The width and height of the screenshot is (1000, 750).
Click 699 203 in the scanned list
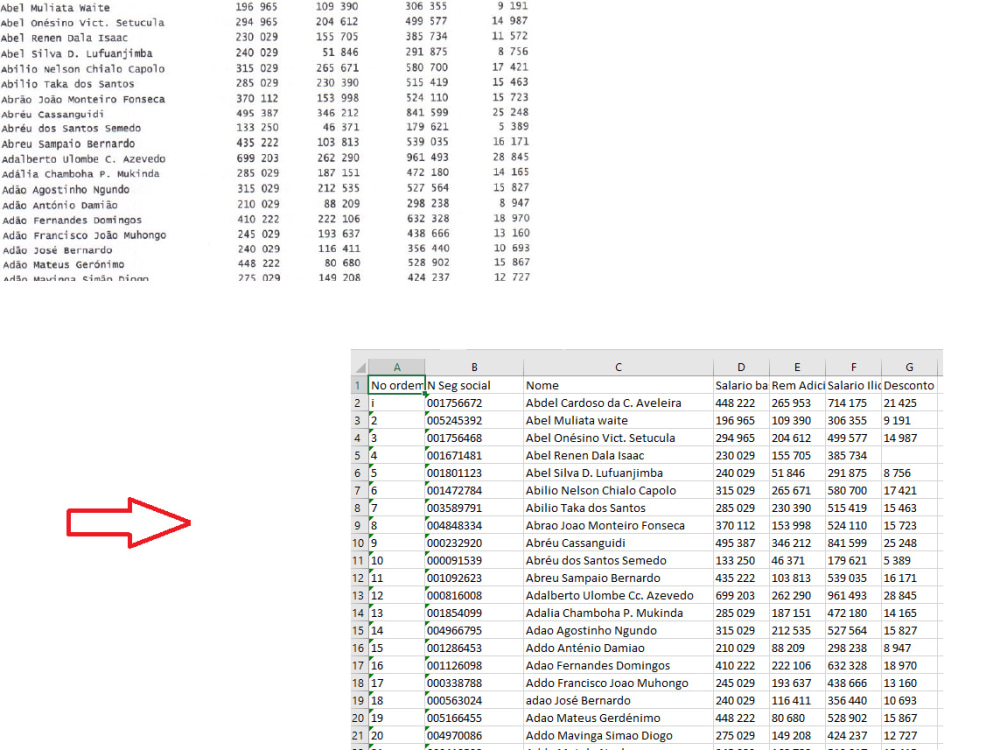pyautogui.click(x=257, y=158)
